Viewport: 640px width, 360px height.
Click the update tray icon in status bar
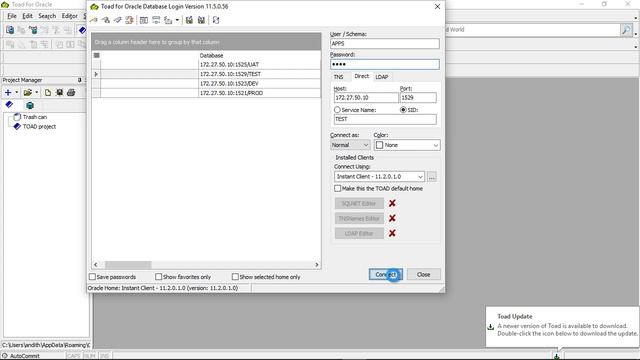[556, 356]
